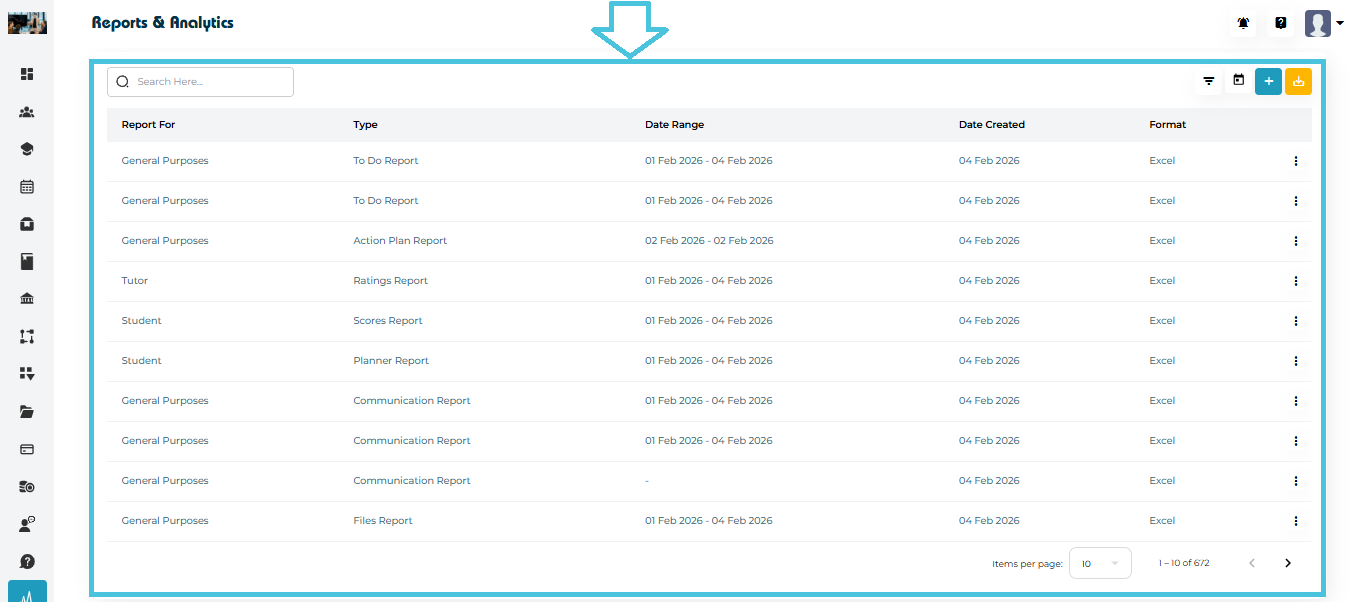Open the folder icon in sidebar
The image size is (1360, 602).
[27, 411]
